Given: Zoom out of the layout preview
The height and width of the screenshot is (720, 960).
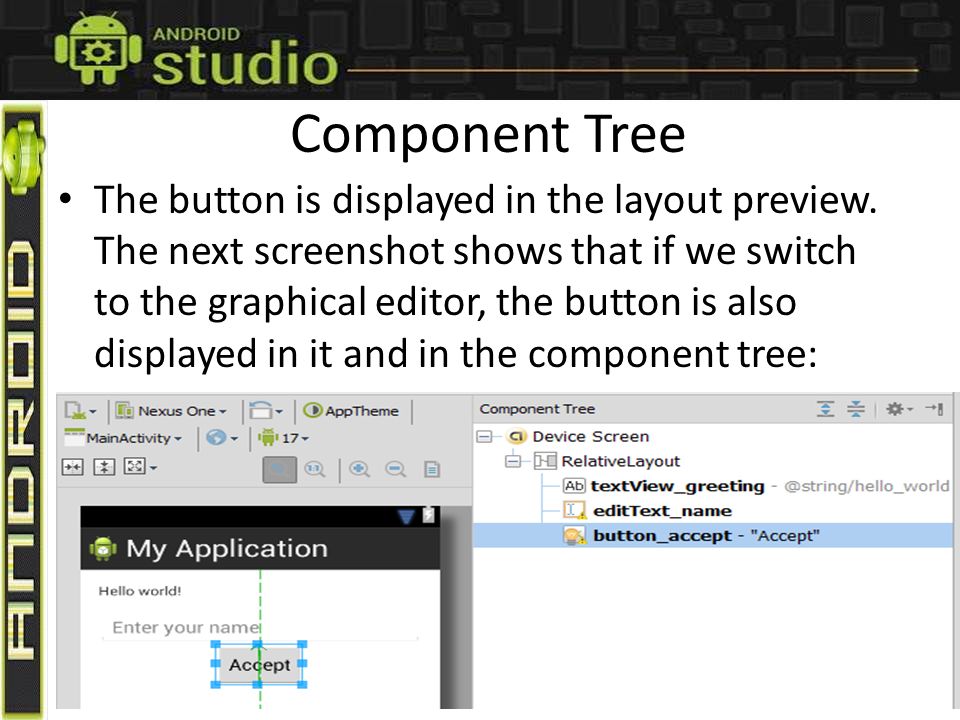Looking at the screenshot, I should [396, 470].
